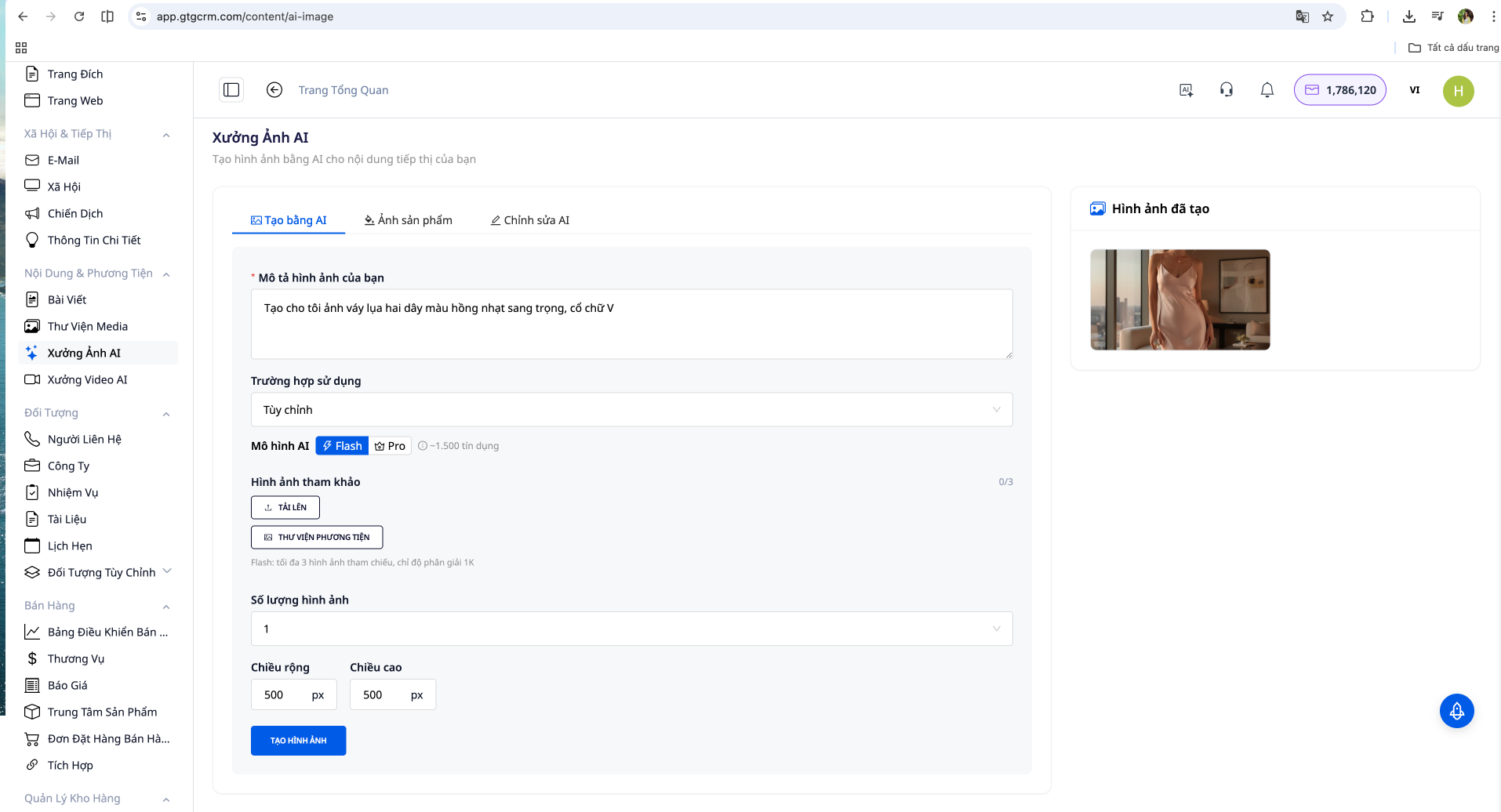1501x812 pixels.
Task: Click the Chiều rộng width input field
Action: coord(284,694)
